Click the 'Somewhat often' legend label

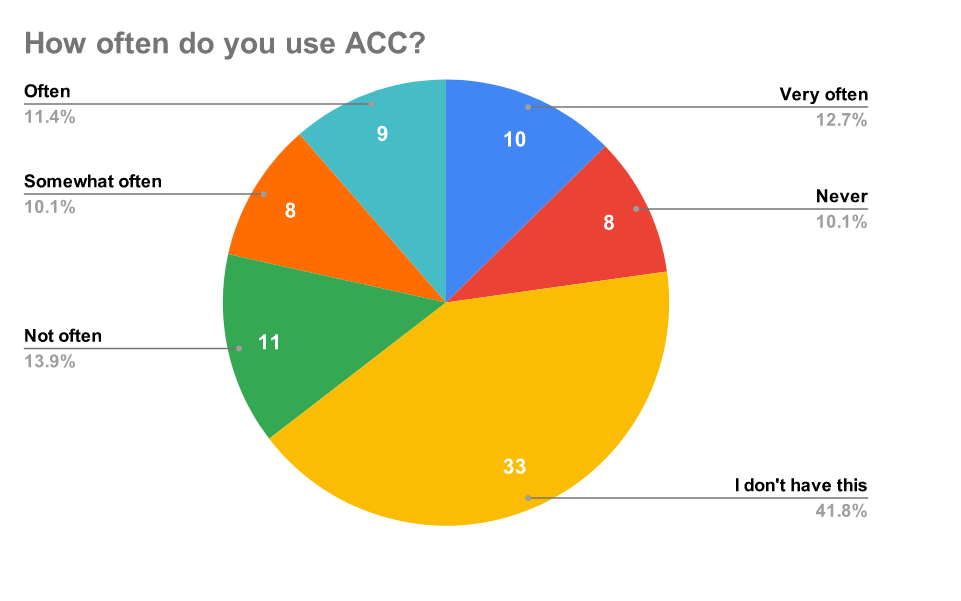(92, 181)
